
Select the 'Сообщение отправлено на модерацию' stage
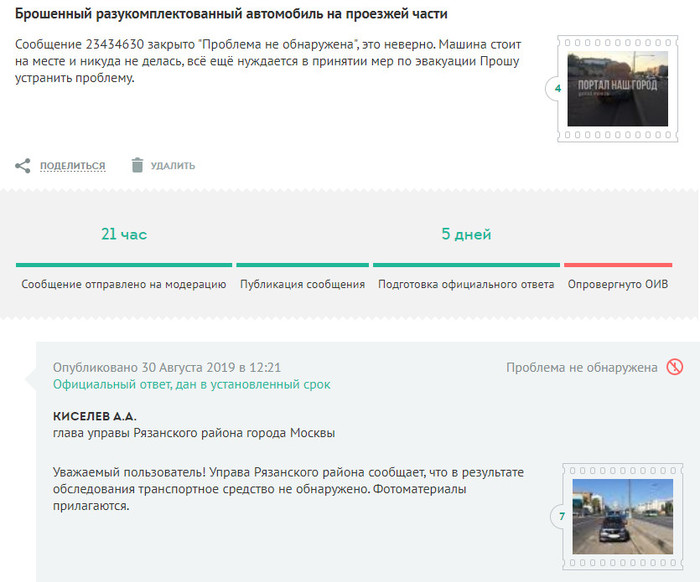click(124, 284)
